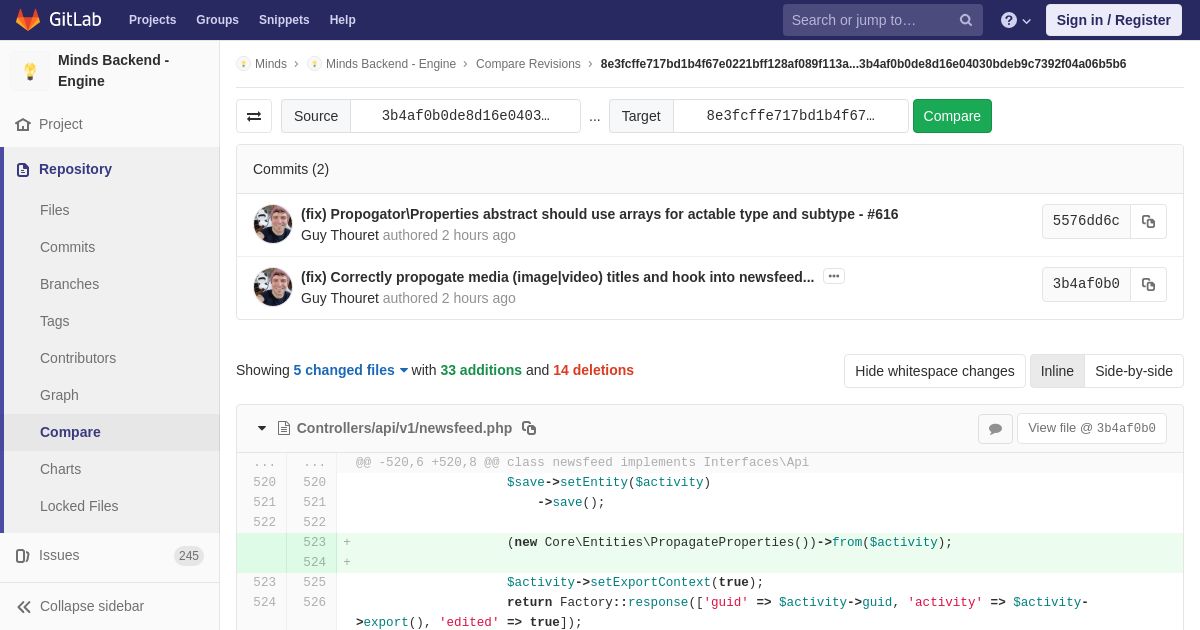Click the green Compare button
Screen dimensions: 1200x630
click(952, 116)
